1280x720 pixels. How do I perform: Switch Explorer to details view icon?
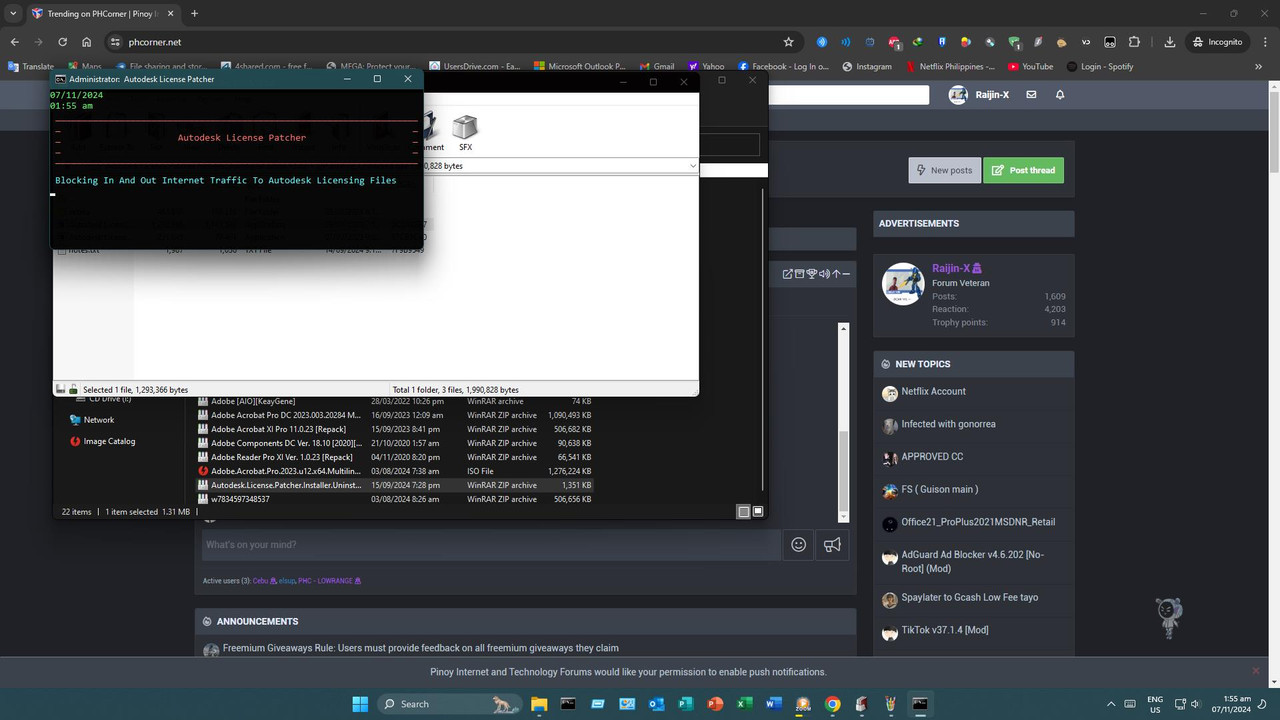743,511
